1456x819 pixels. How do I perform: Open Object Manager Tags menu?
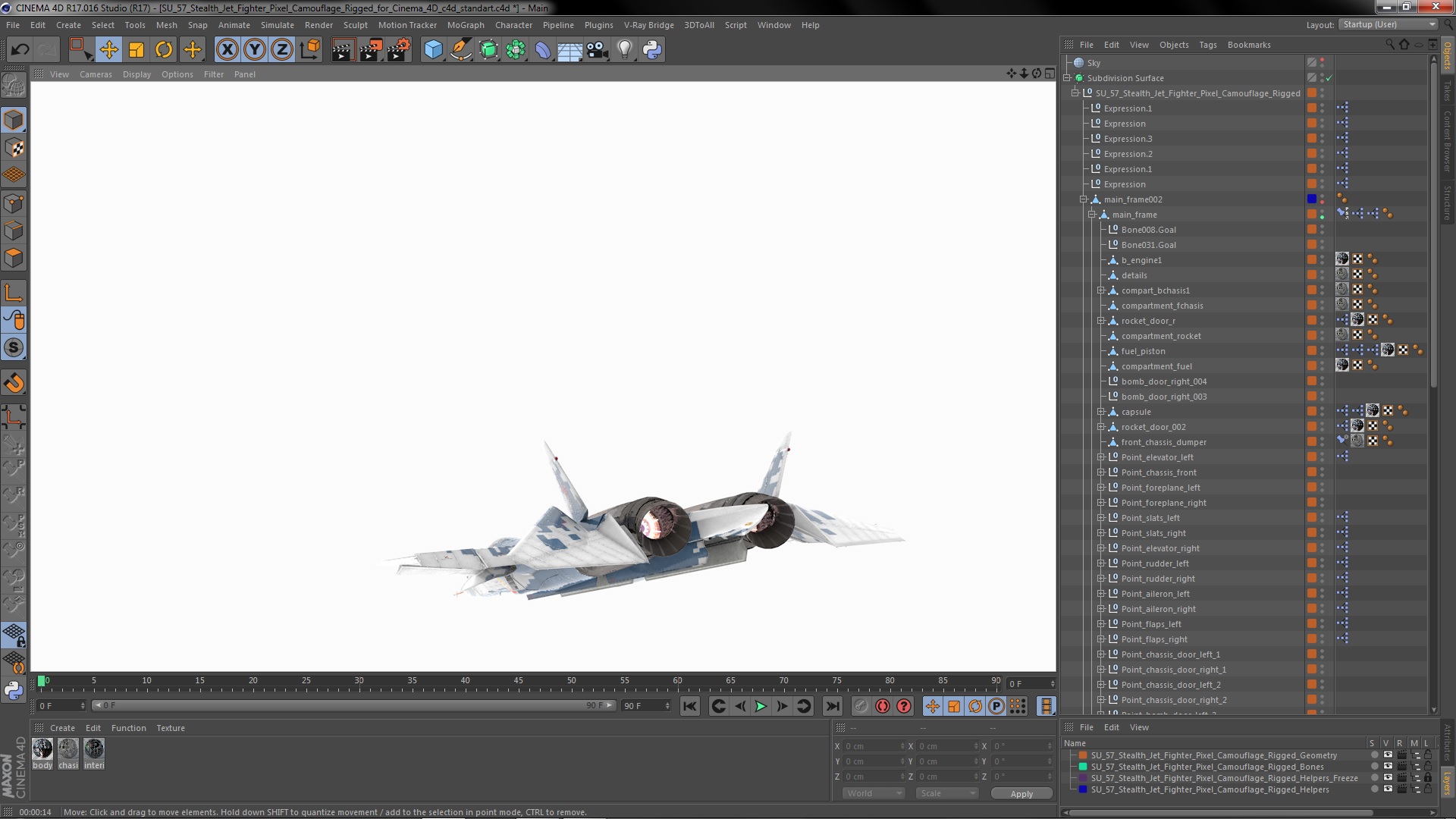point(1208,45)
